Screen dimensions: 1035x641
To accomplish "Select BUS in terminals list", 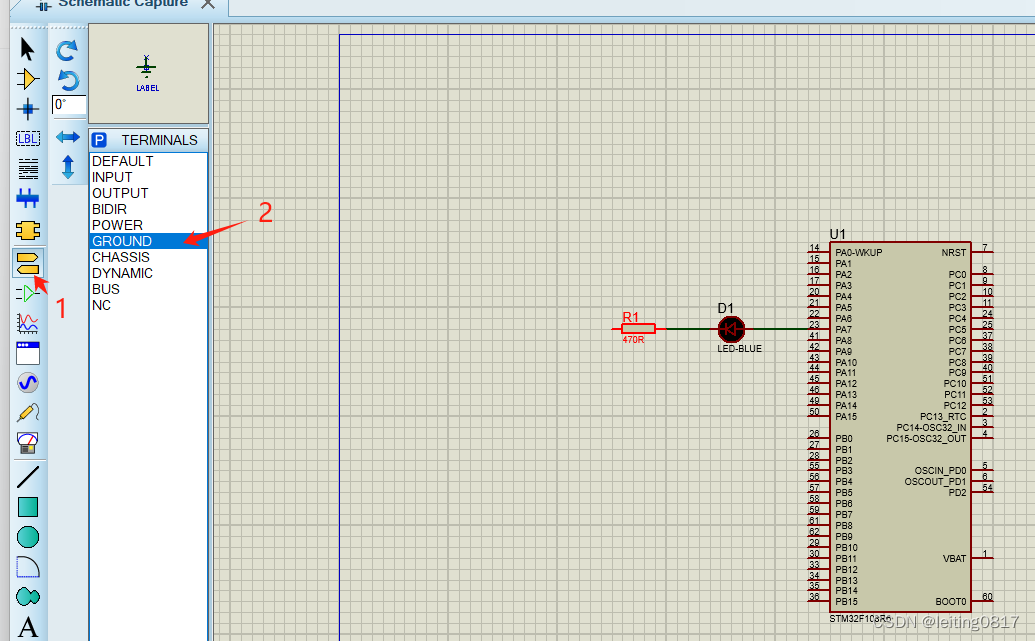I will tap(149, 289).
